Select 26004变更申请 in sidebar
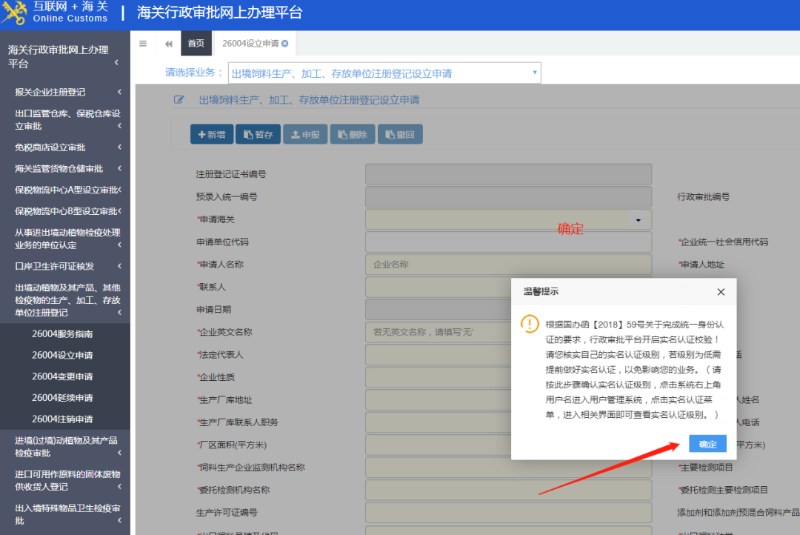The width and height of the screenshot is (800, 535). coord(62,376)
